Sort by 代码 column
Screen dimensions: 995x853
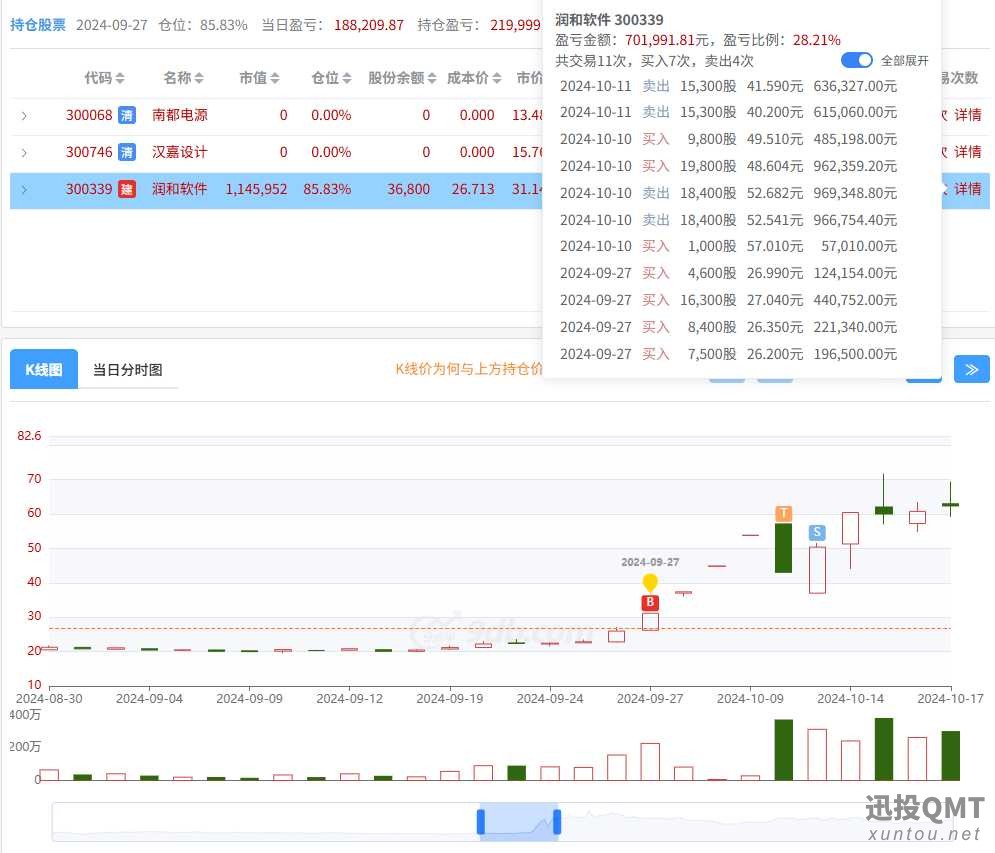(105, 78)
